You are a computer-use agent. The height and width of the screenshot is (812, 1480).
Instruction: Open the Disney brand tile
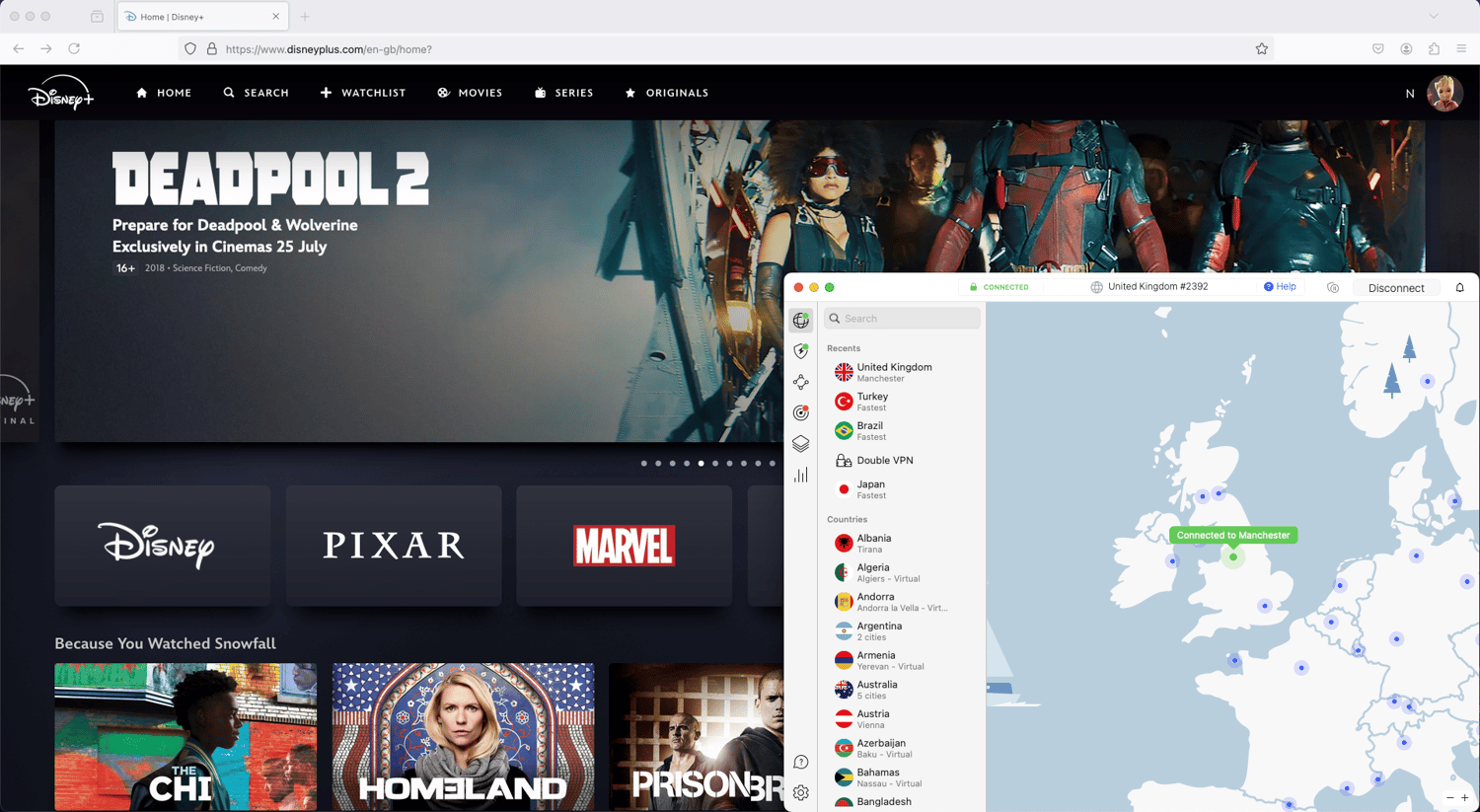click(163, 546)
